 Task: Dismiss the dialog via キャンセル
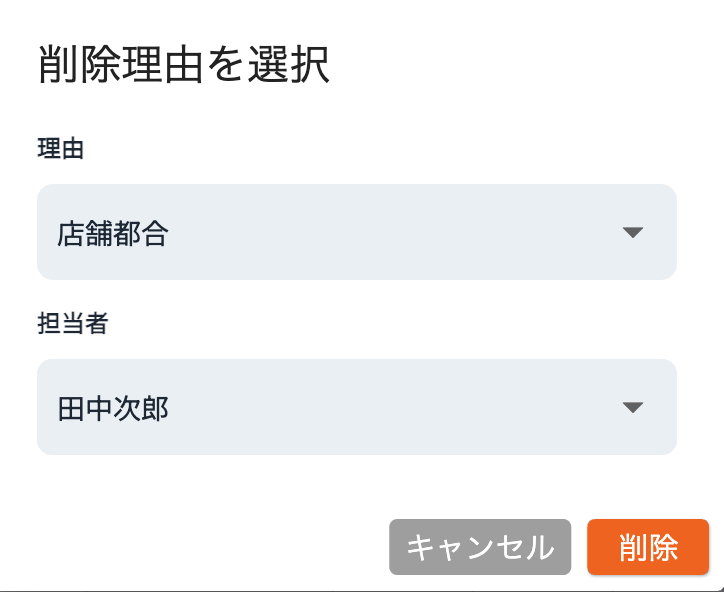tap(480, 547)
